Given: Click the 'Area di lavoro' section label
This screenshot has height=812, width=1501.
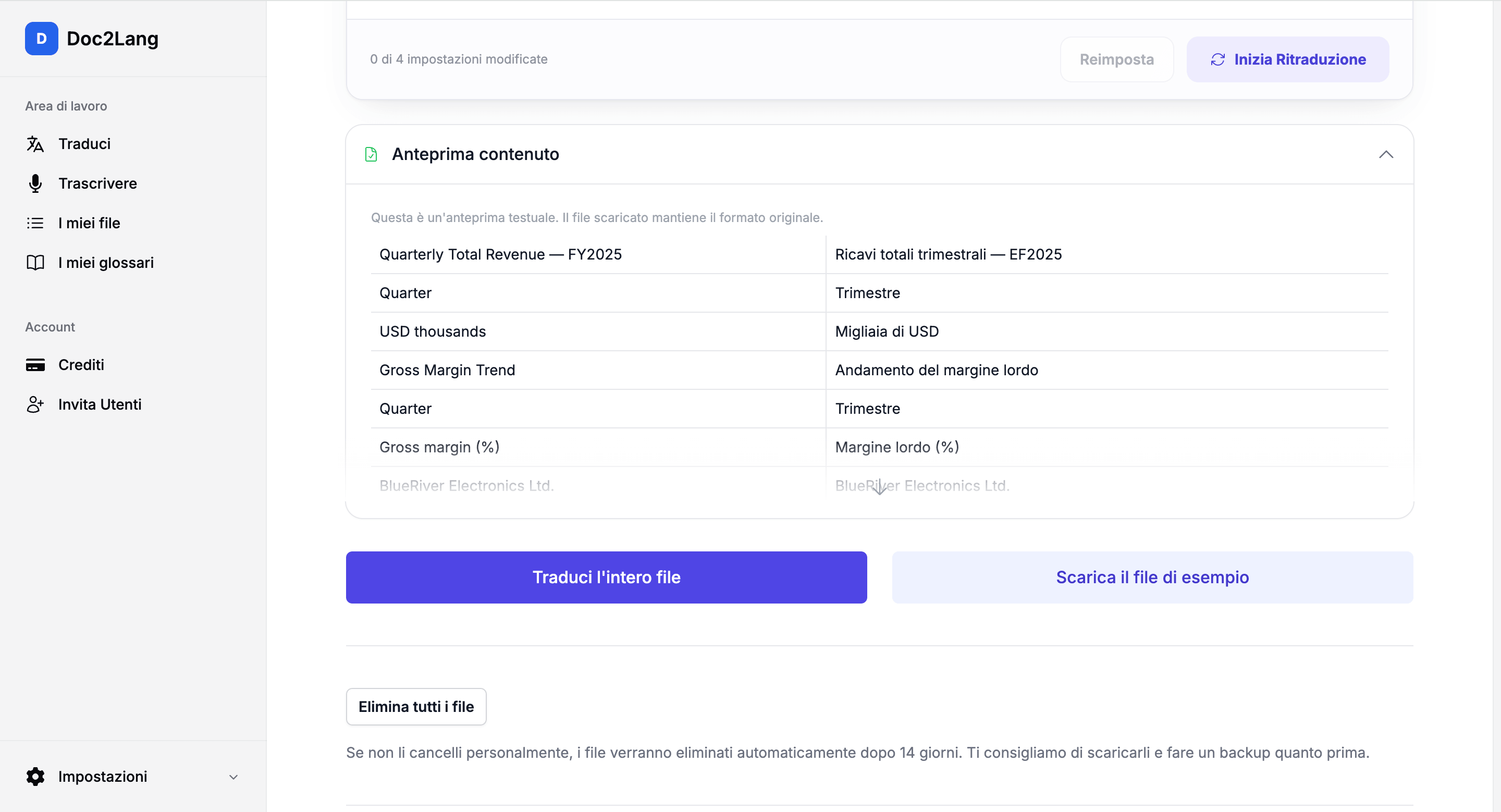Looking at the screenshot, I should pos(66,106).
